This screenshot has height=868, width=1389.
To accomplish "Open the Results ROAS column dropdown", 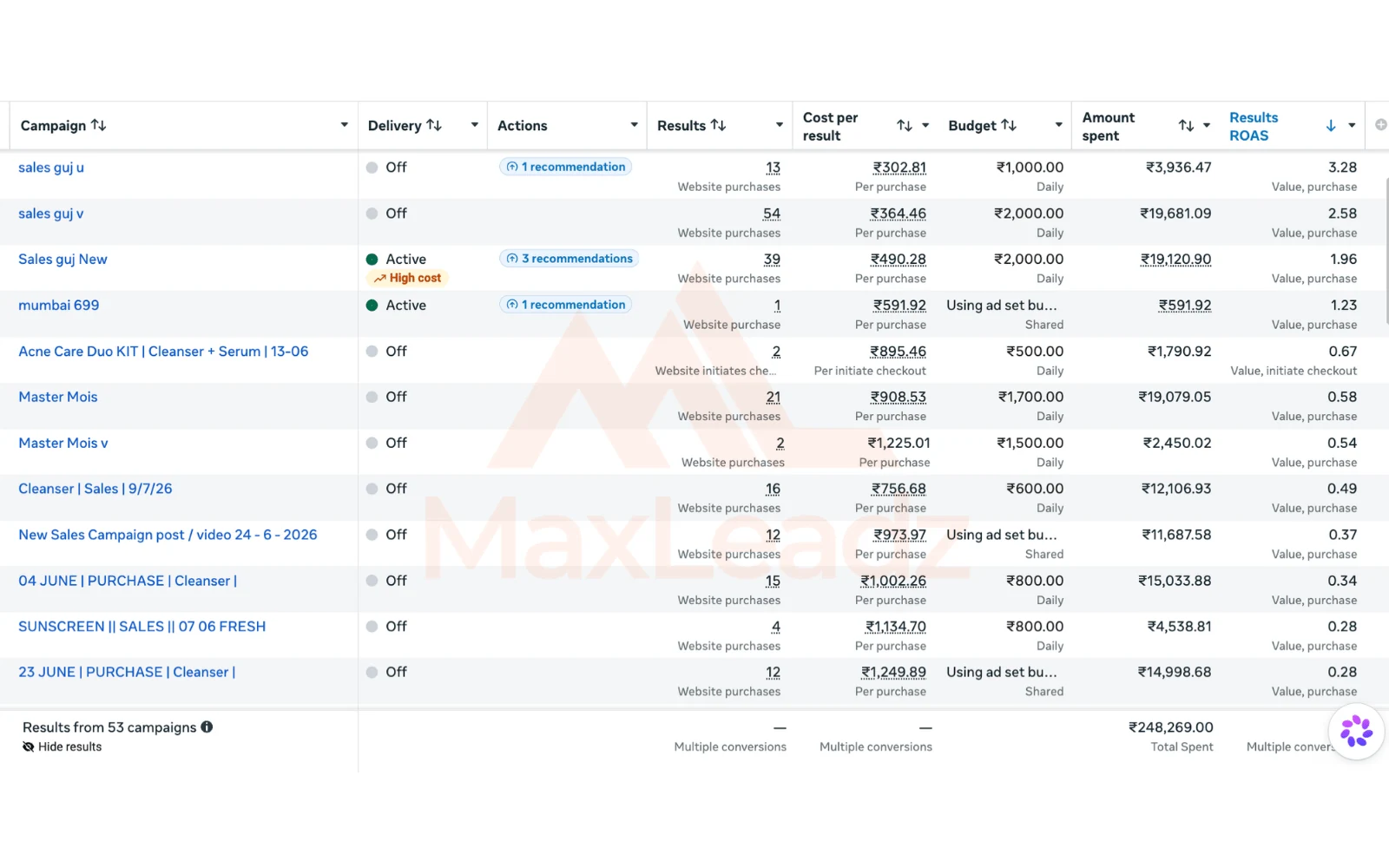I will (1352, 125).
